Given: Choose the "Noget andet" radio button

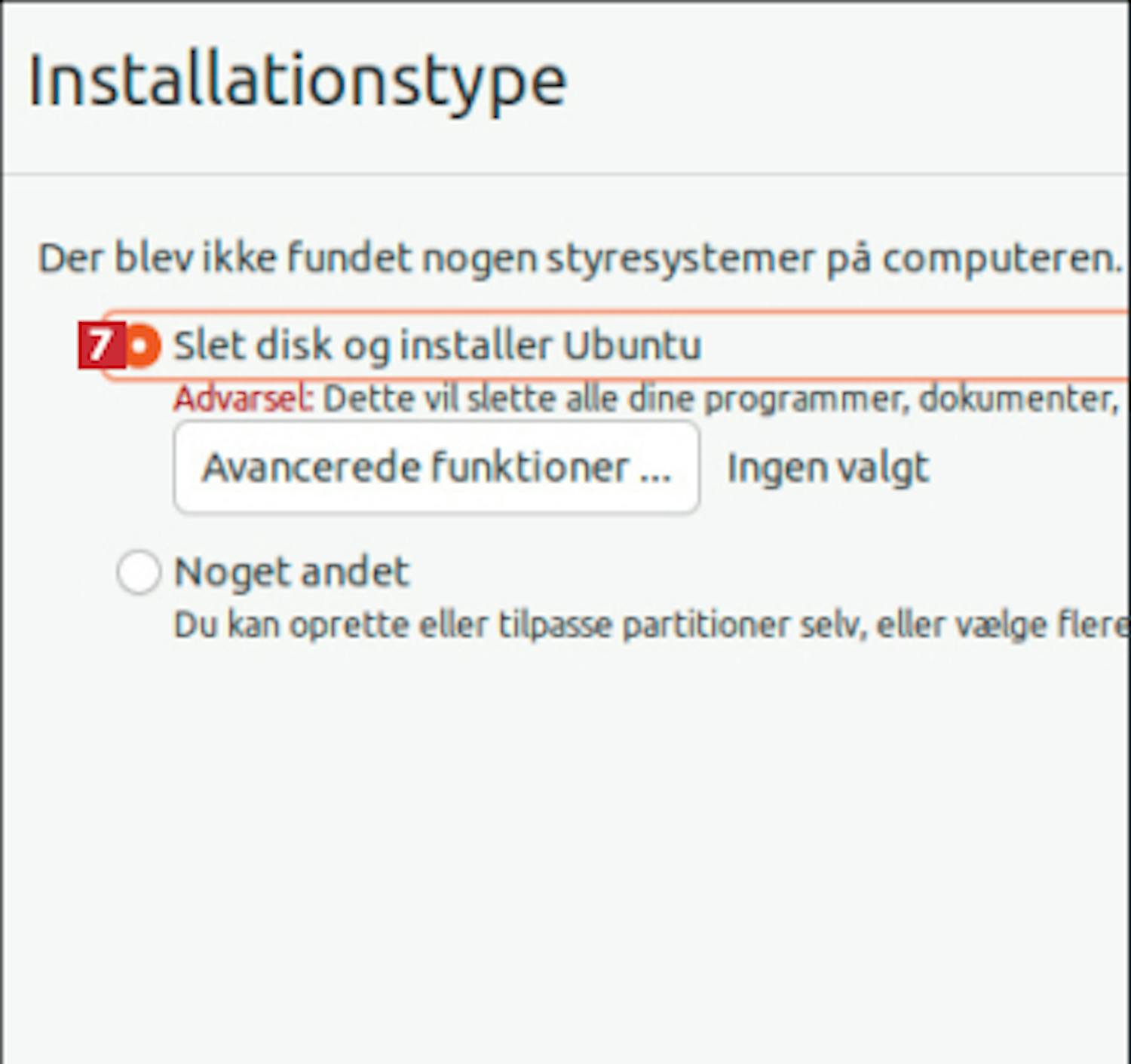Looking at the screenshot, I should pos(139,572).
